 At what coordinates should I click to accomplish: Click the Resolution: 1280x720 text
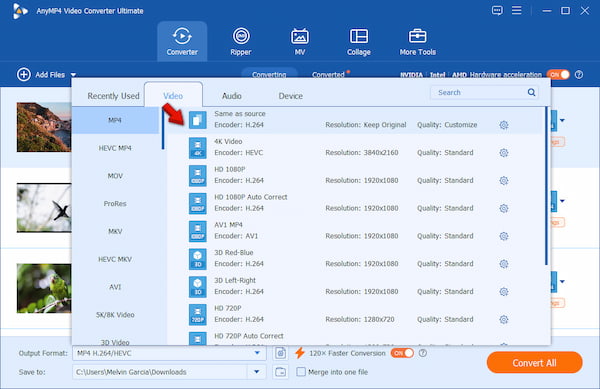360,319
